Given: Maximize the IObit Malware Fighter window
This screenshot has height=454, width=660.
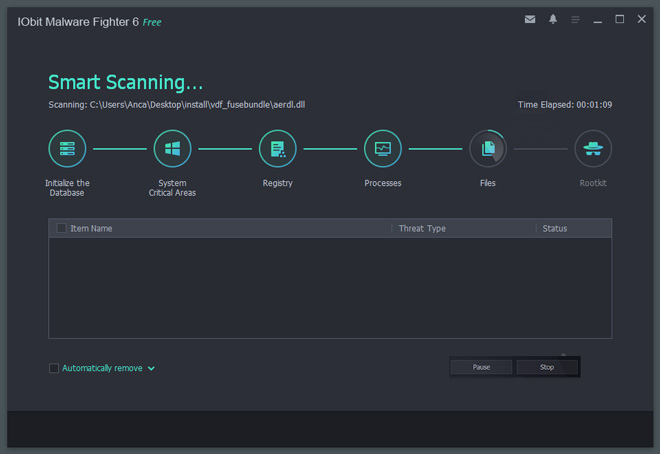Looking at the screenshot, I should click(620, 19).
